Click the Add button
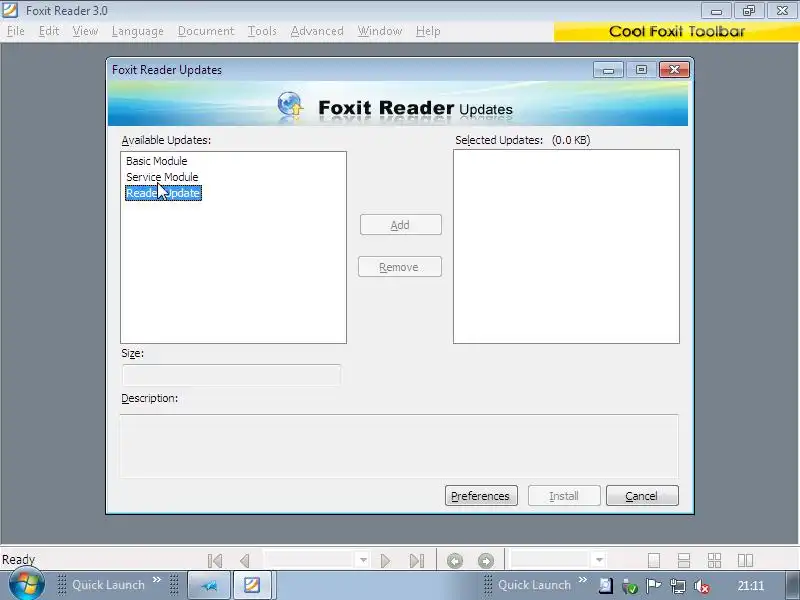The image size is (800, 600). pos(401,225)
